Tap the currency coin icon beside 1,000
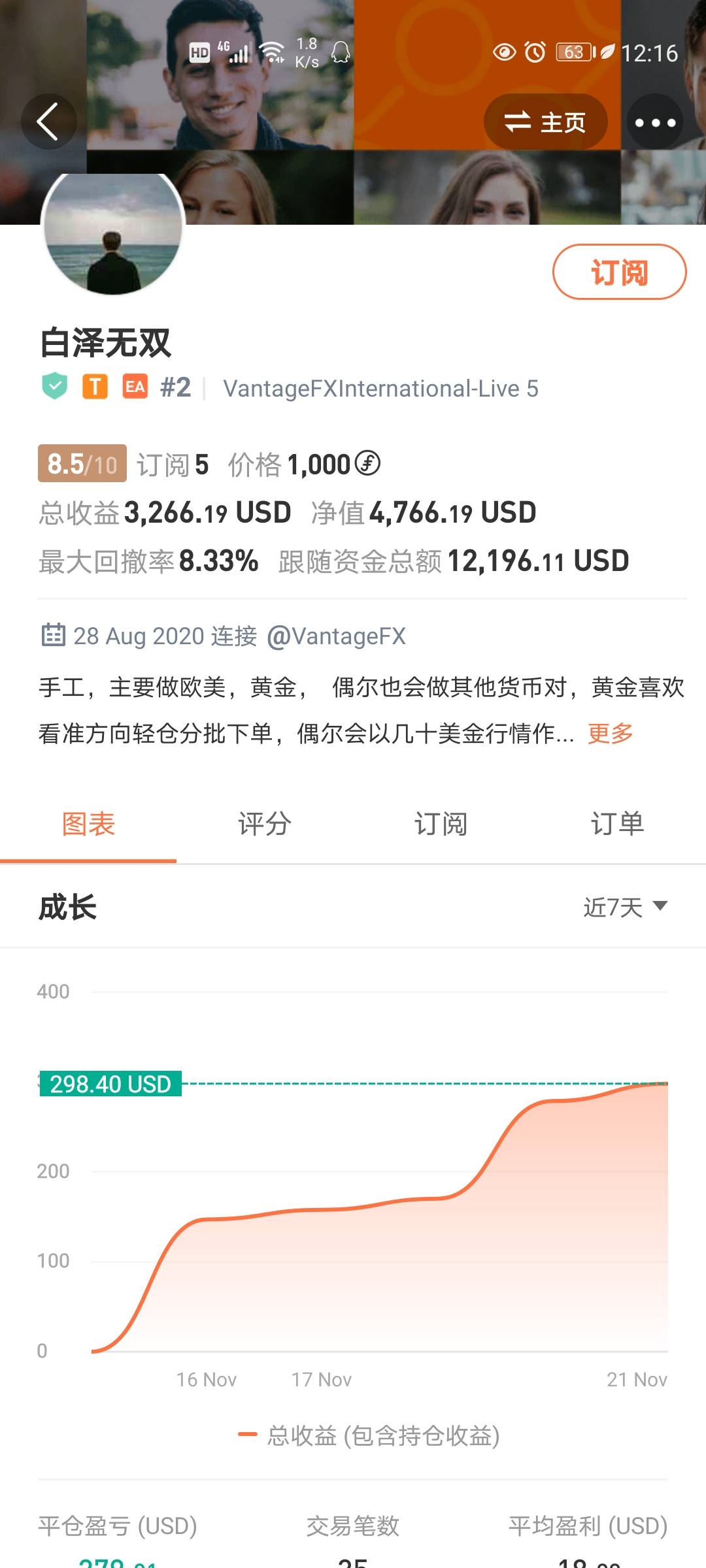706x1568 pixels. (x=367, y=464)
